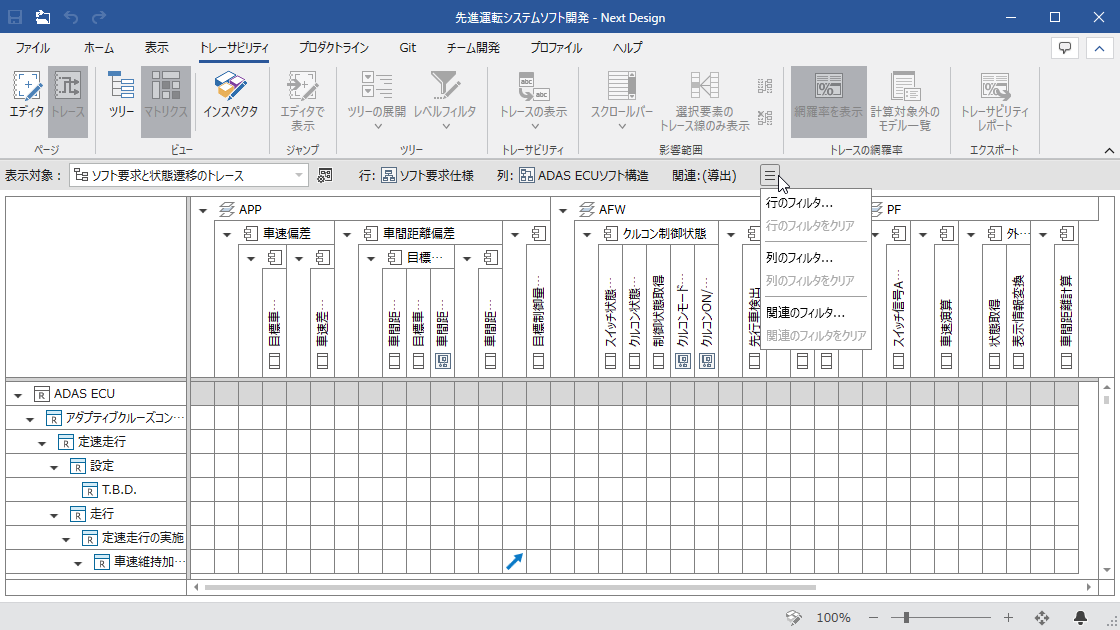Image resolution: width=1120 pixels, height=630 pixels.
Task: Collapse the APP column group
Action: coord(203,210)
